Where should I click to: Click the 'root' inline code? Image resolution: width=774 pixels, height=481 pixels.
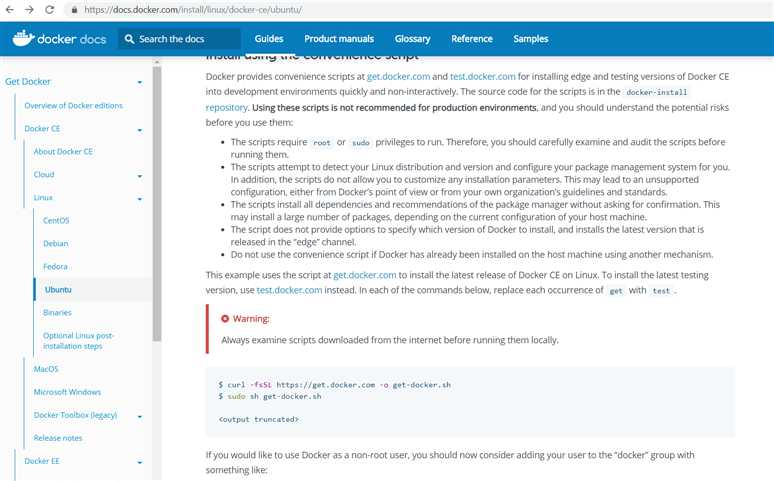coord(321,143)
